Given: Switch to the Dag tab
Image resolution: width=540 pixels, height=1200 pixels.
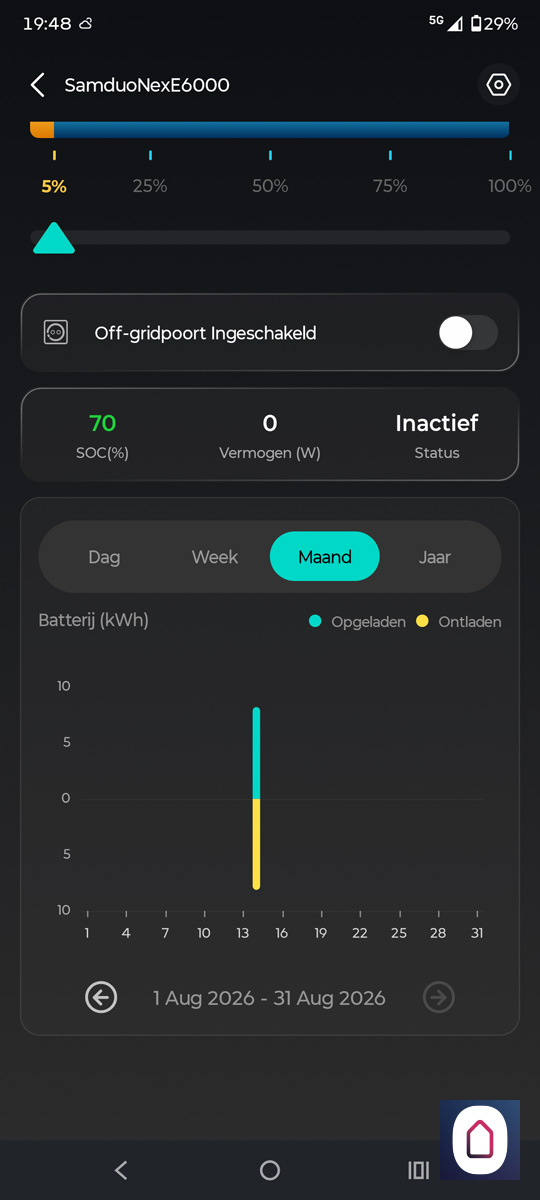Looking at the screenshot, I should pyautogui.click(x=104, y=557).
